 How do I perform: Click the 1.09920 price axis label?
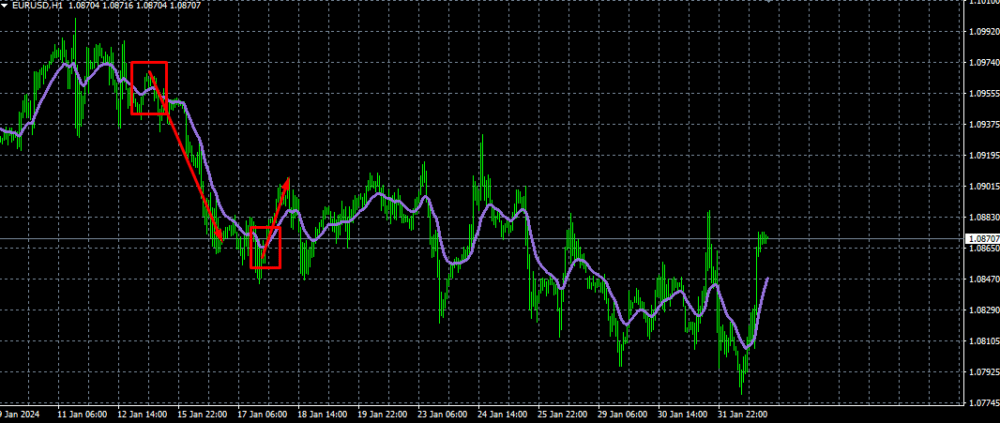(983, 31)
